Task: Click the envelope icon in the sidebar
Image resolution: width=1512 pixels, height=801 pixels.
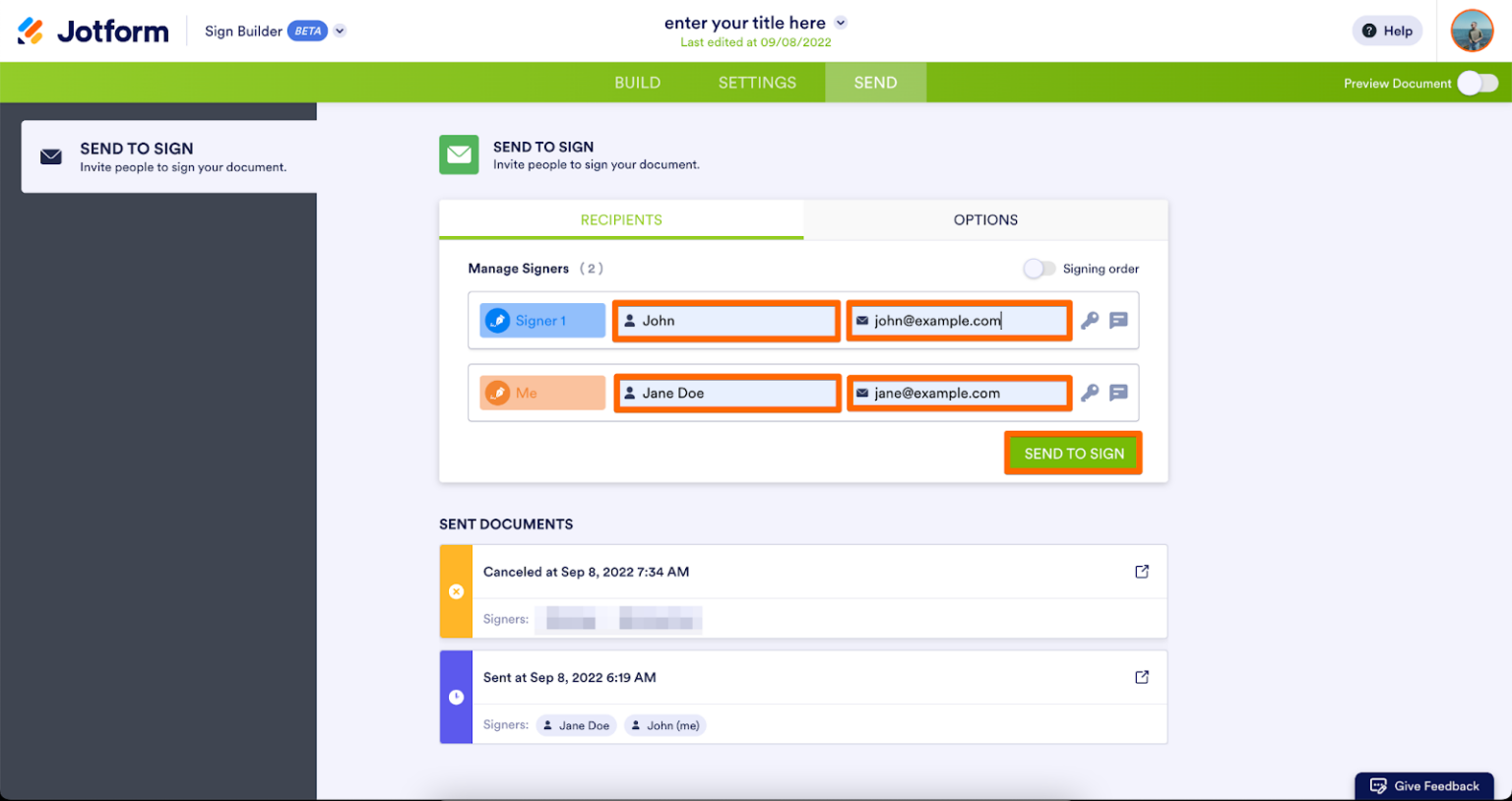Action: [50, 155]
